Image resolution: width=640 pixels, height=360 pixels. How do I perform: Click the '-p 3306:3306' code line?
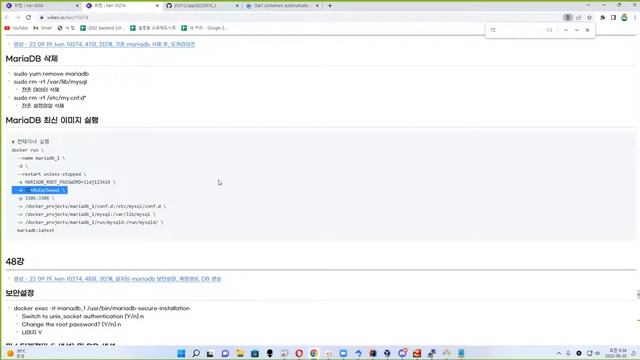click(36, 198)
